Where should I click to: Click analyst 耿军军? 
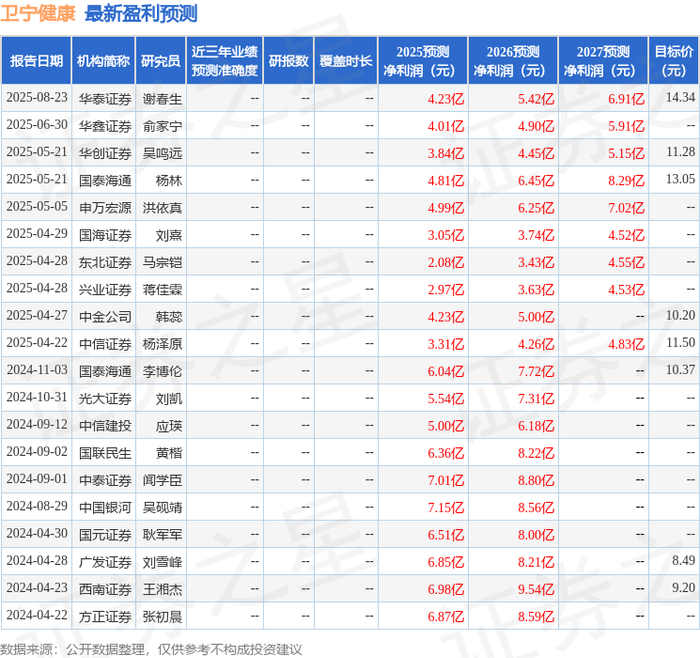[162, 534]
